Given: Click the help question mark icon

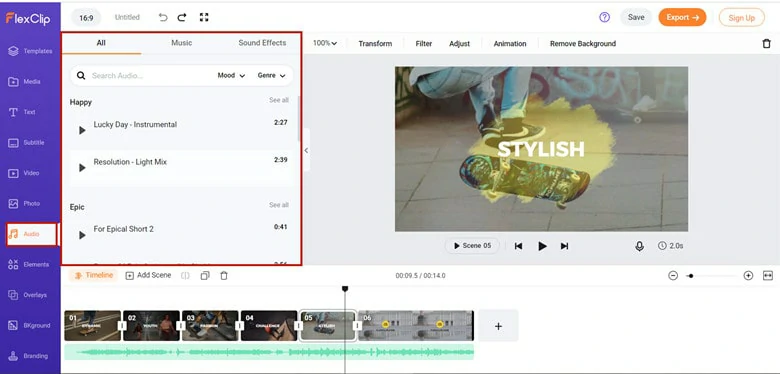Looking at the screenshot, I should click(x=604, y=17).
